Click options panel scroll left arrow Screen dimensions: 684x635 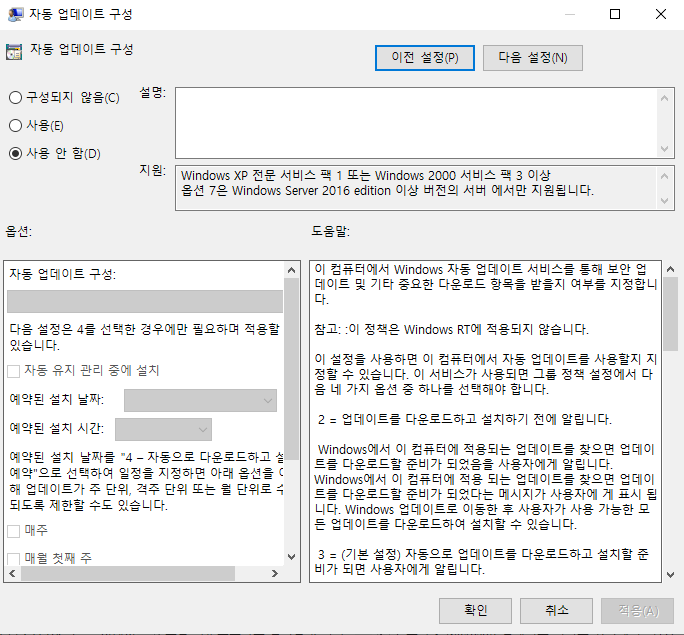tap(12, 574)
